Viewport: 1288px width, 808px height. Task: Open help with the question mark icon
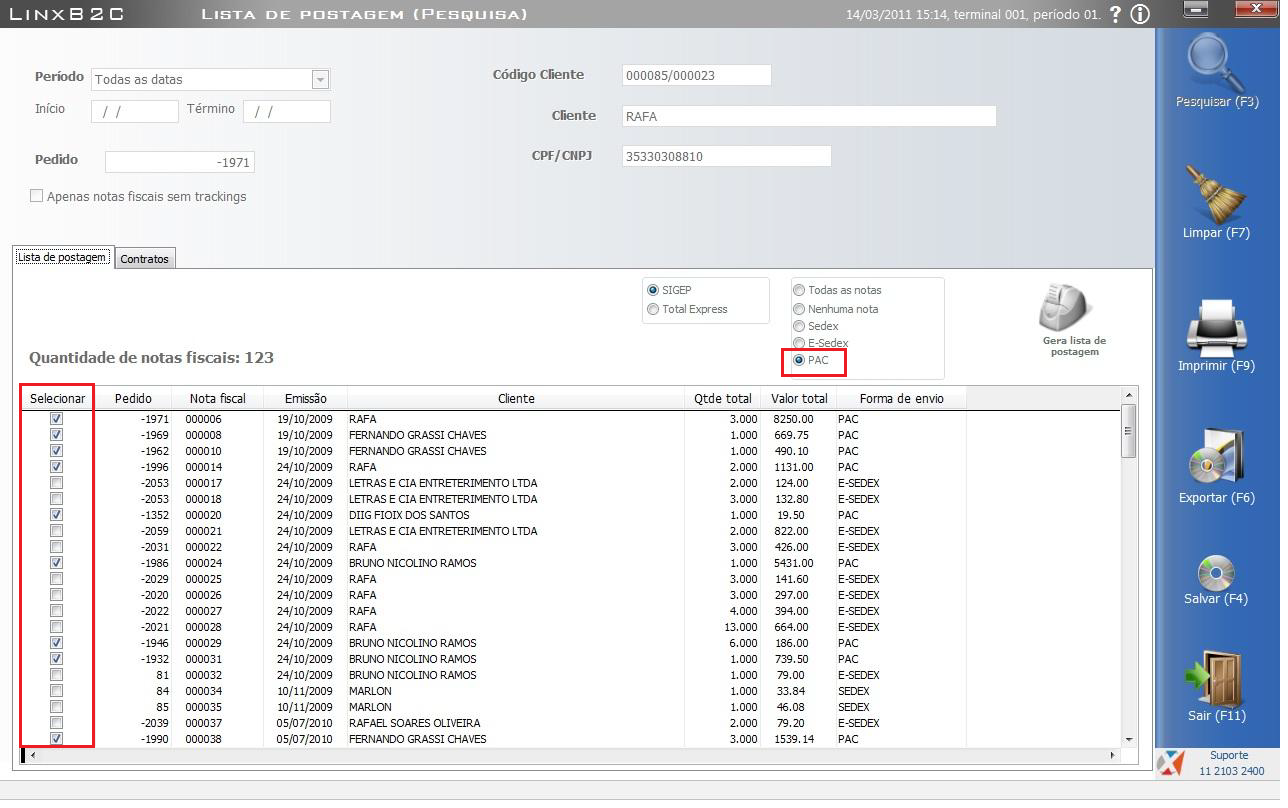(1115, 14)
